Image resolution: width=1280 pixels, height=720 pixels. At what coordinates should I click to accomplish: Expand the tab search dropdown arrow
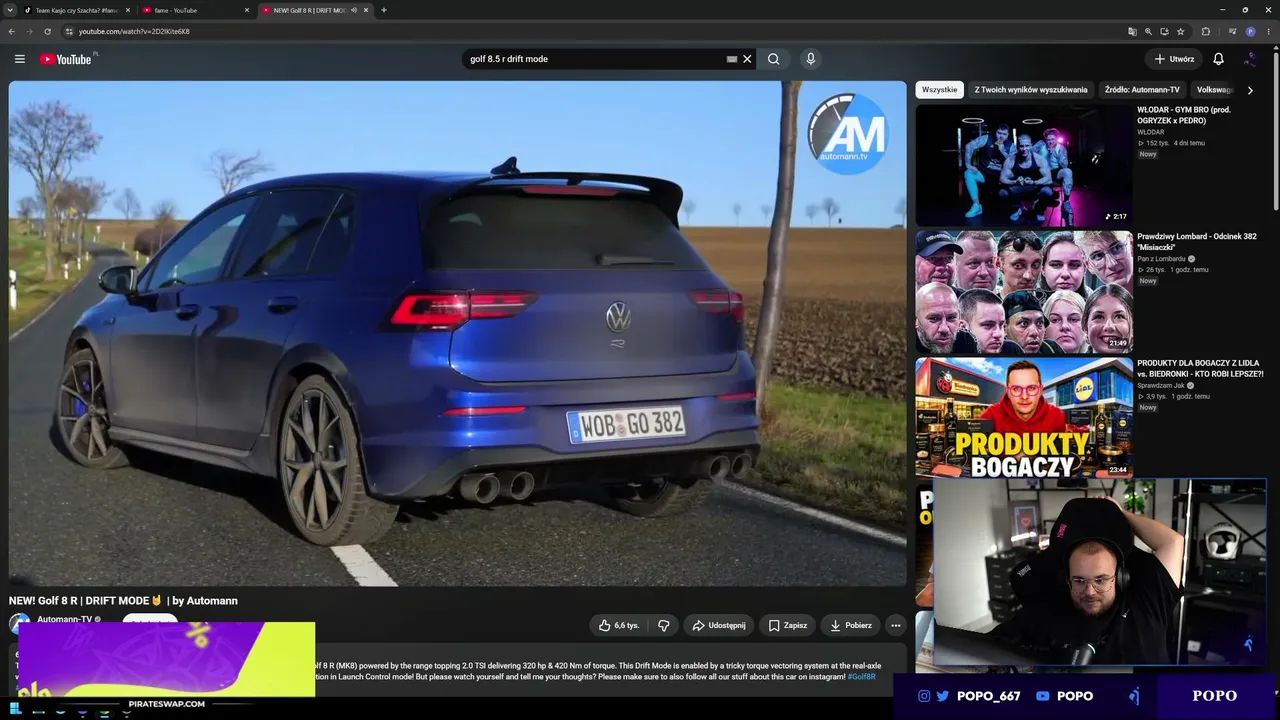10,10
